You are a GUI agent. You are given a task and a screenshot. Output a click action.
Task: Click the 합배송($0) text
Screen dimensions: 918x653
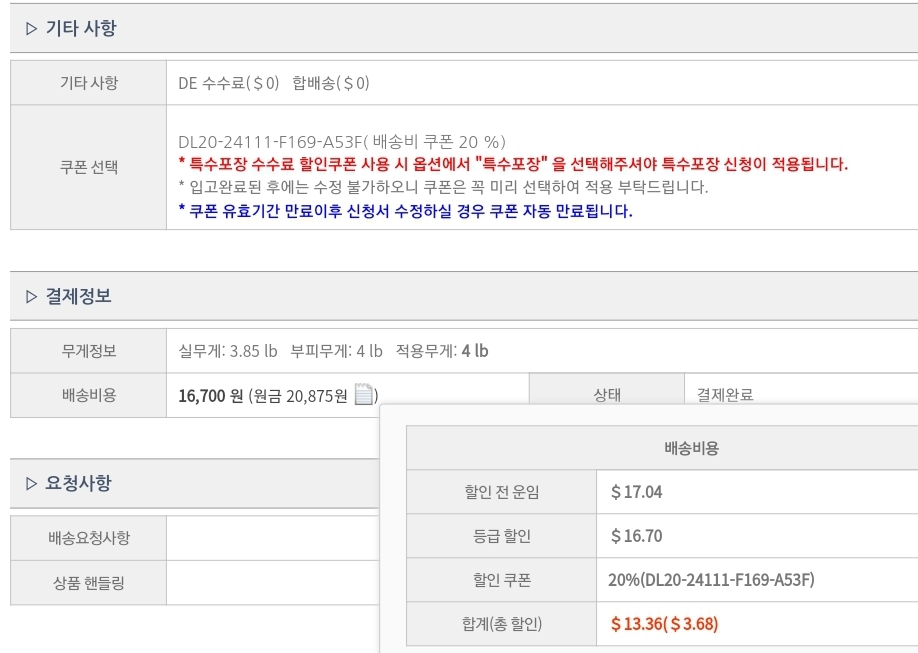[330, 83]
